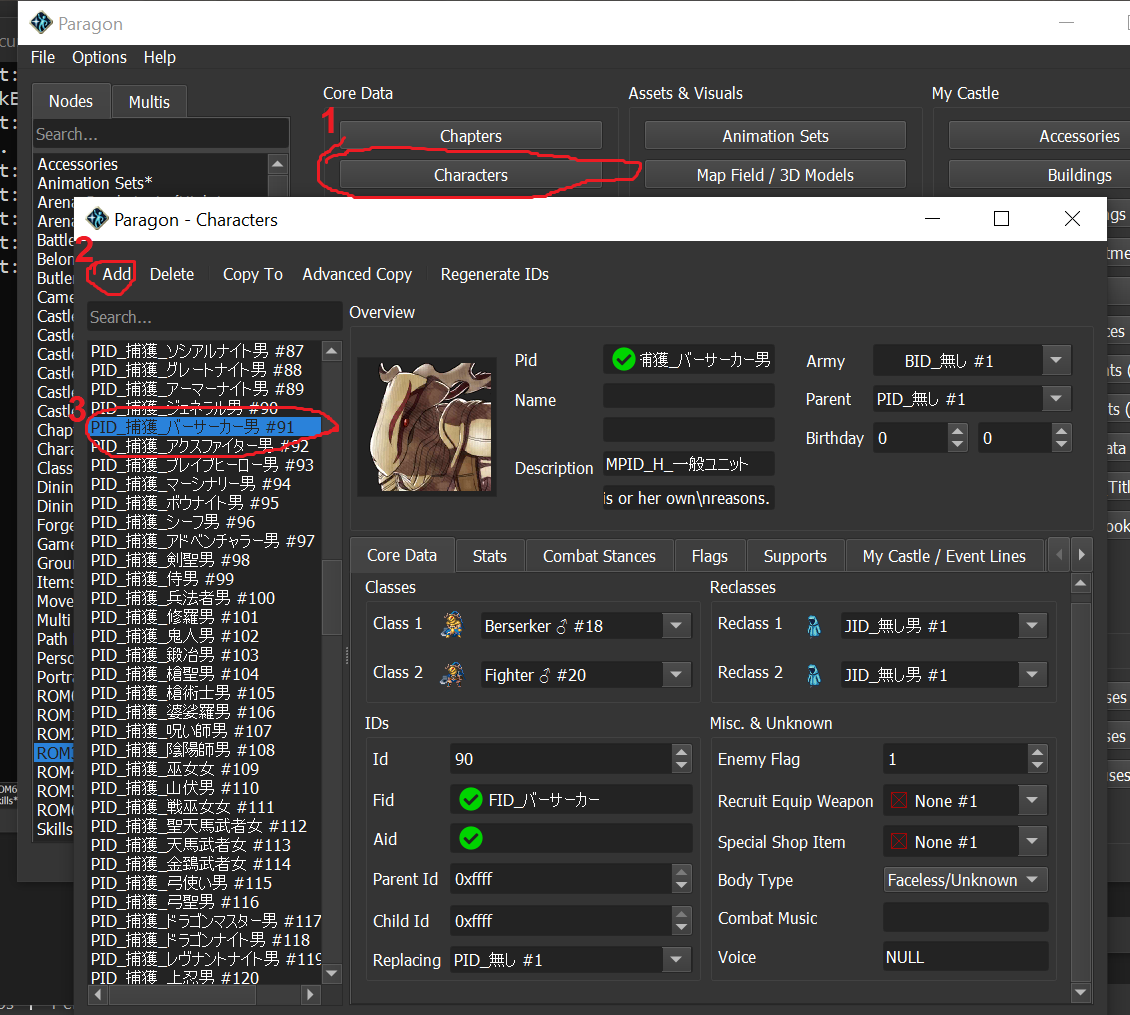Click the Animation Sets button

(775, 136)
